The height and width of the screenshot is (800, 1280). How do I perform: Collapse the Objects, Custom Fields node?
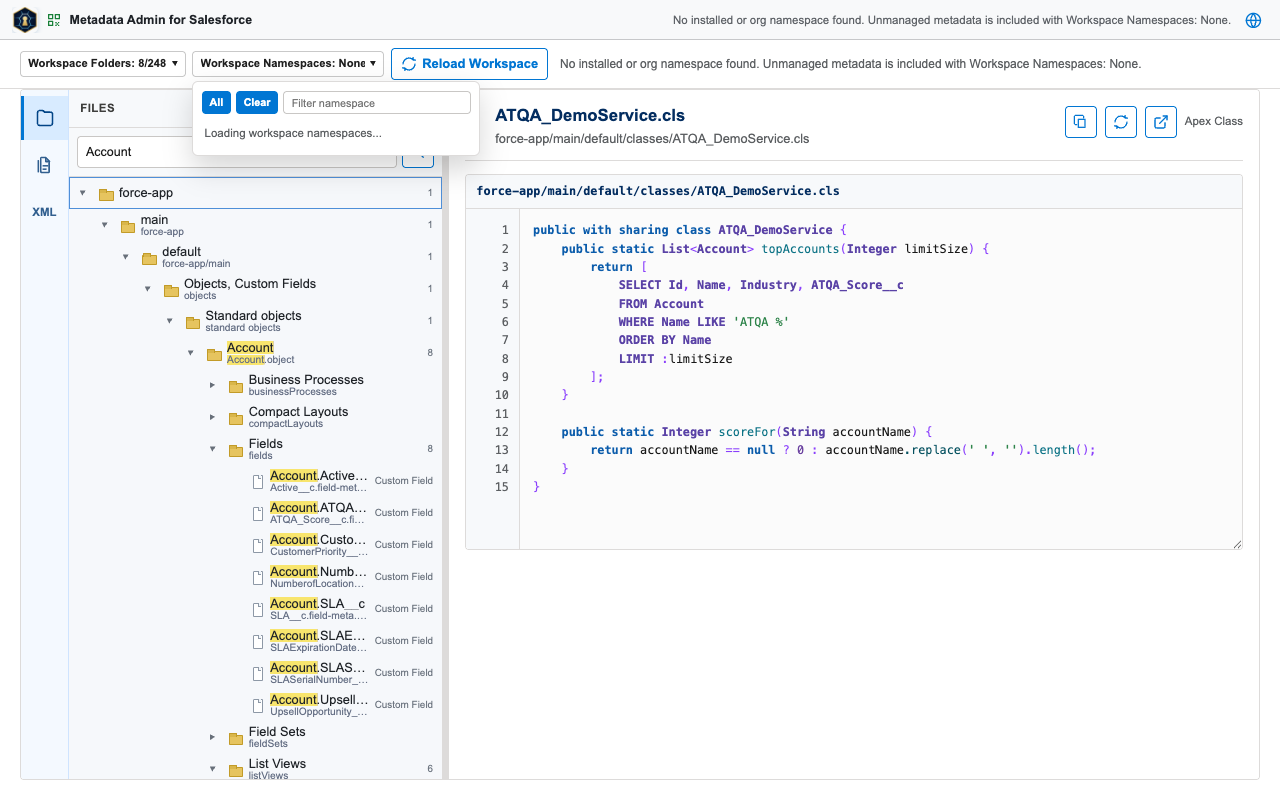pyautogui.click(x=148, y=289)
